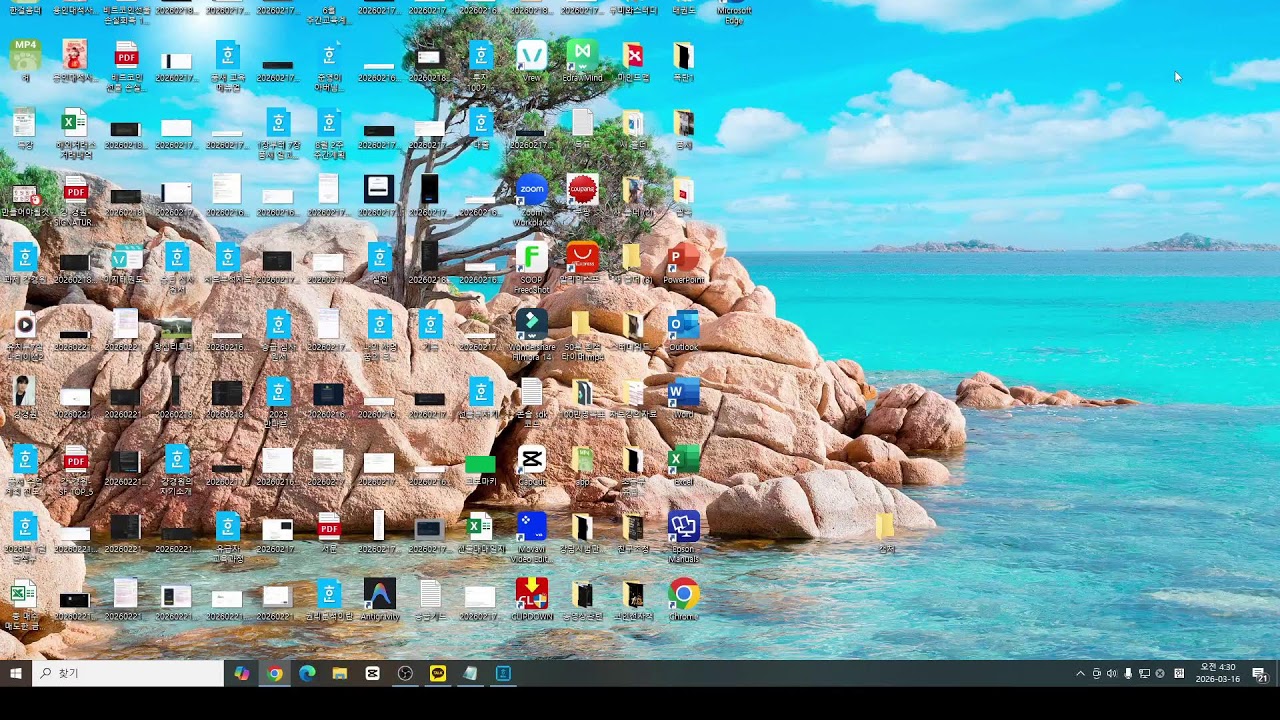
Task: Show hidden system tray icons
Action: [x=1080, y=673]
